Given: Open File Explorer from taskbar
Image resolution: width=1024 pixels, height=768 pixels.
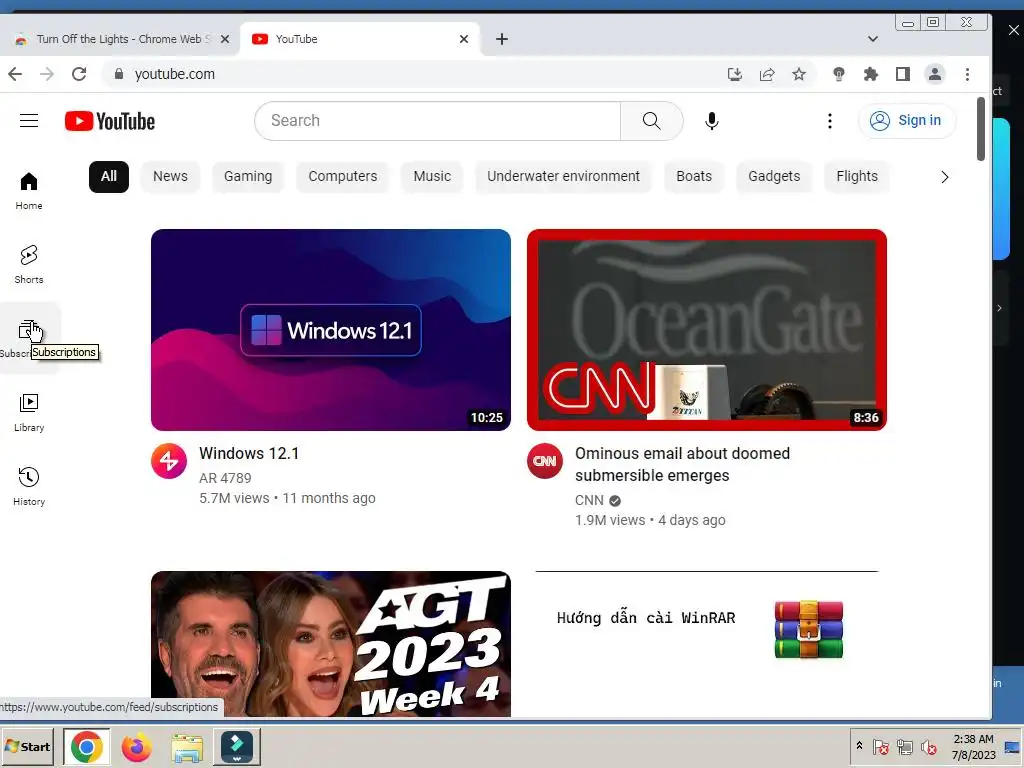Looking at the screenshot, I should coord(187,747).
